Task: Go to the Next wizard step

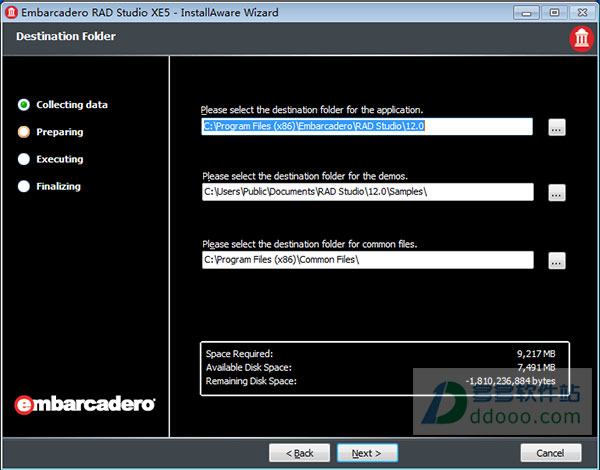Action: coord(367,453)
